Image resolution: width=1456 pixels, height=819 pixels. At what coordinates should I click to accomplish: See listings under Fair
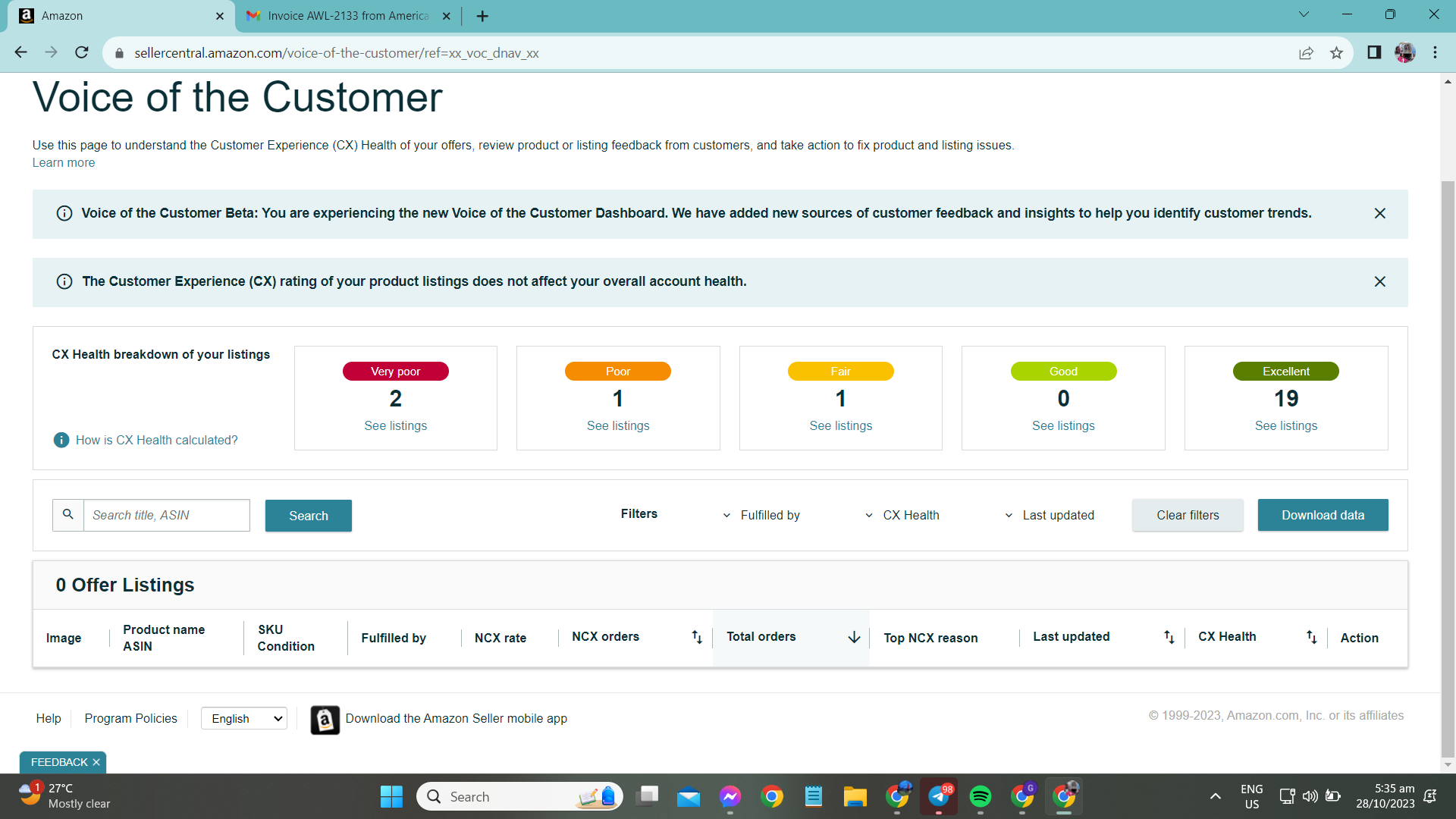840,426
